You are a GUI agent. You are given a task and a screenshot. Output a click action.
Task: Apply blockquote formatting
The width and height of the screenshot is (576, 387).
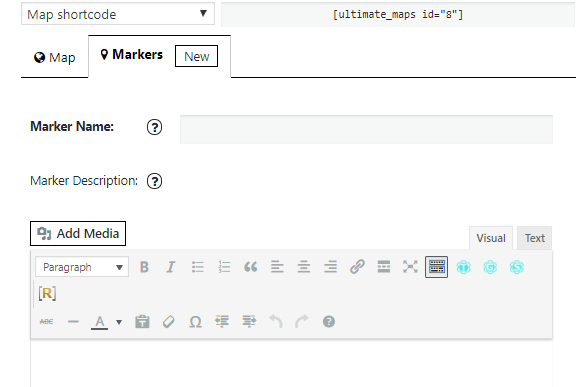tap(251, 267)
